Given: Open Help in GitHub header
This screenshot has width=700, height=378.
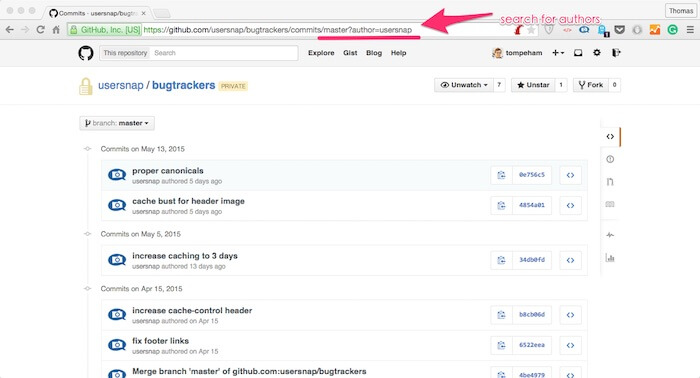Looking at the screenshot, I should point(398,53).
